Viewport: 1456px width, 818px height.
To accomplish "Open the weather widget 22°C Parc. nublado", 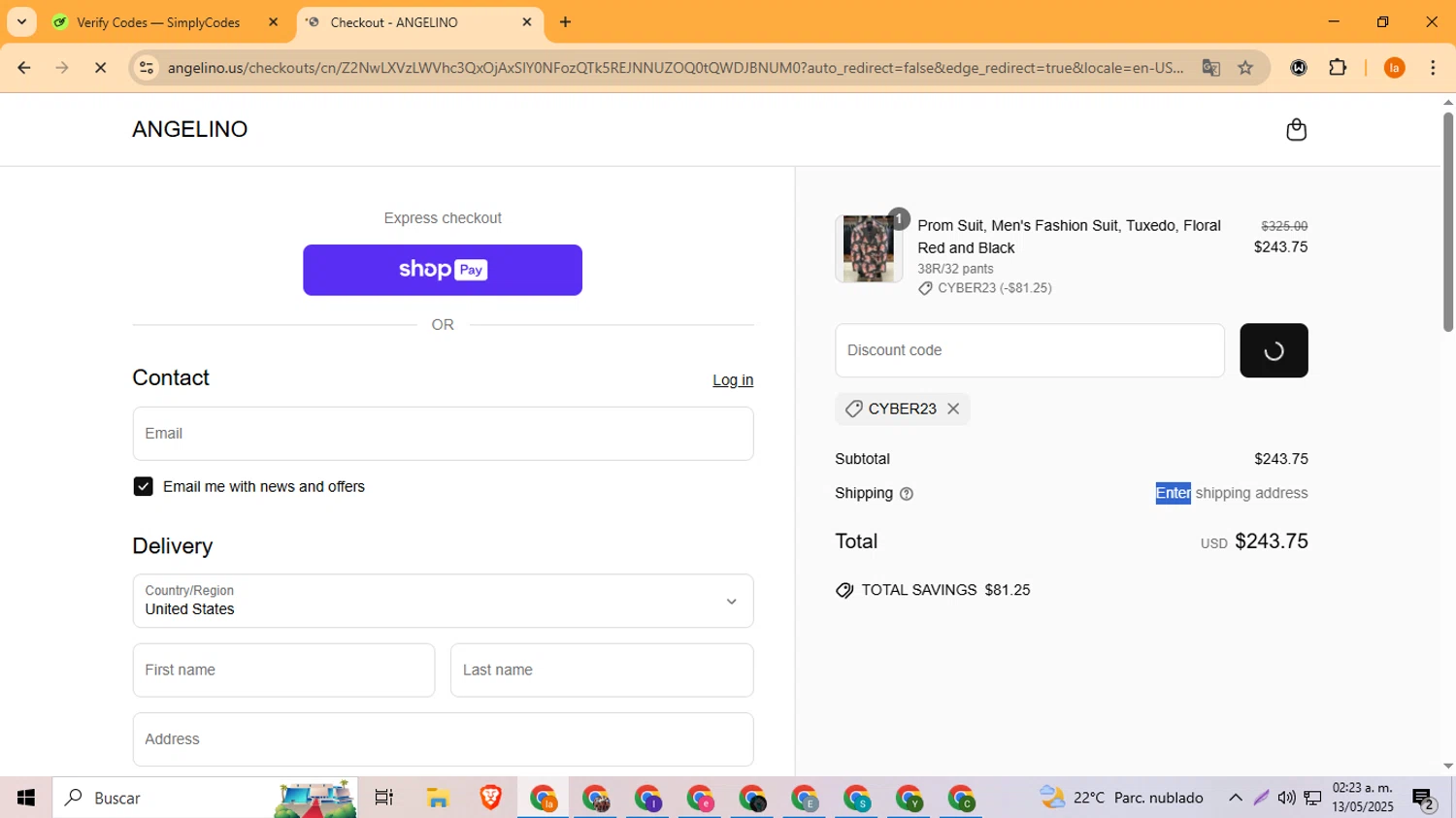I will point(1121,798).
